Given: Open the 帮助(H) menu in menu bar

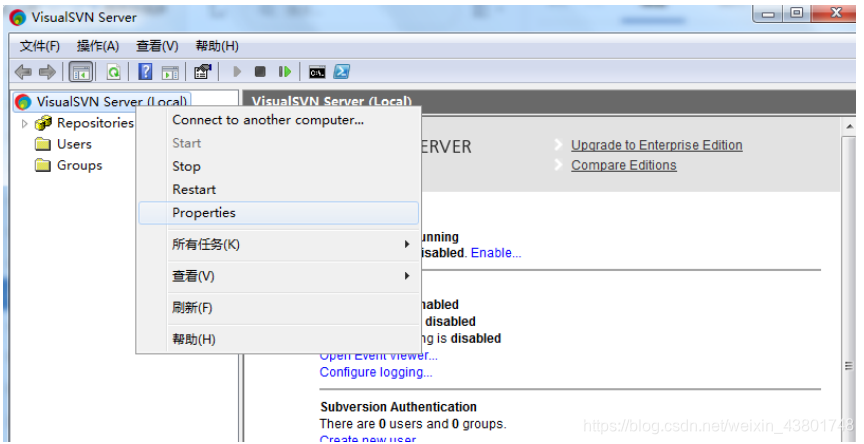Looking at the screenshot, I should 217,46.
